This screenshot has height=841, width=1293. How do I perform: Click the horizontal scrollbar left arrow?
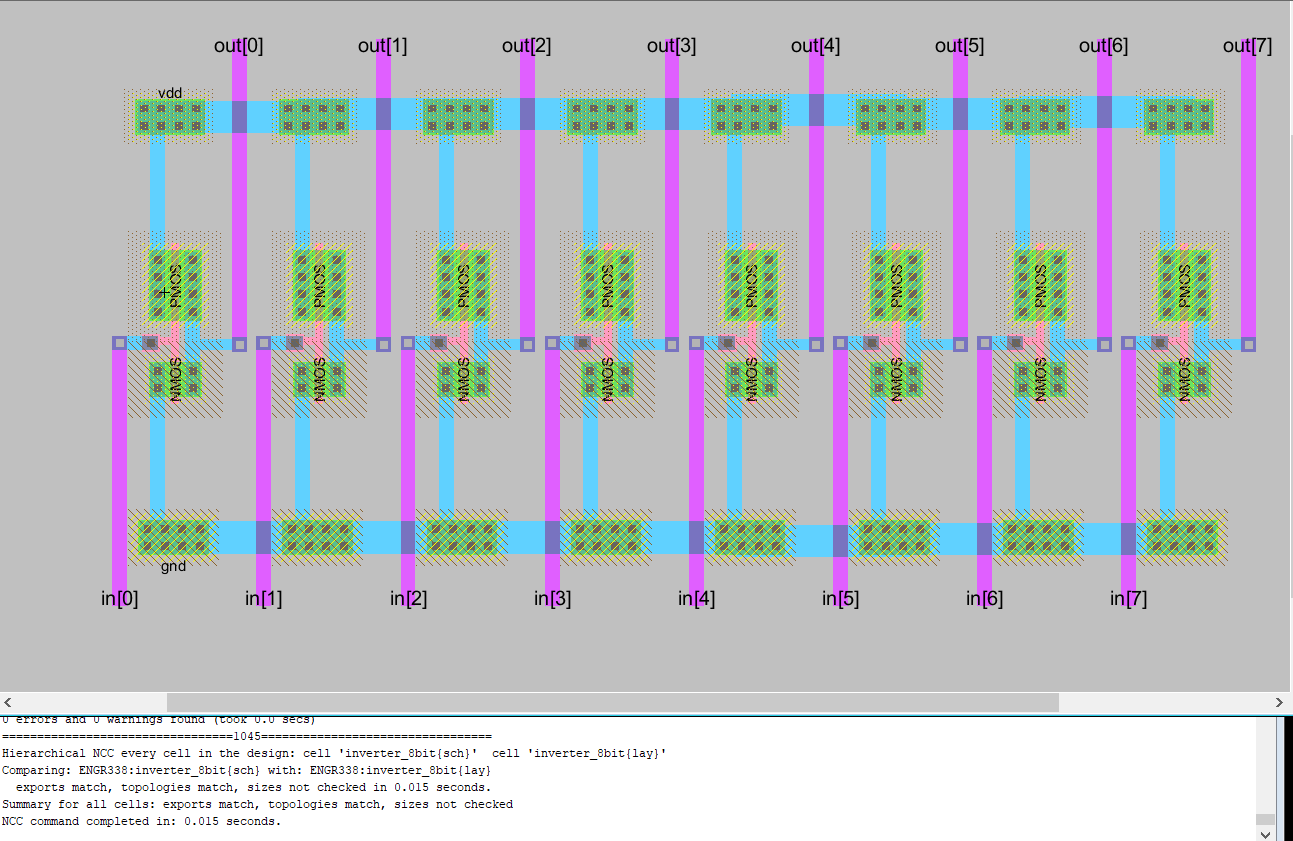click(8, 703)
